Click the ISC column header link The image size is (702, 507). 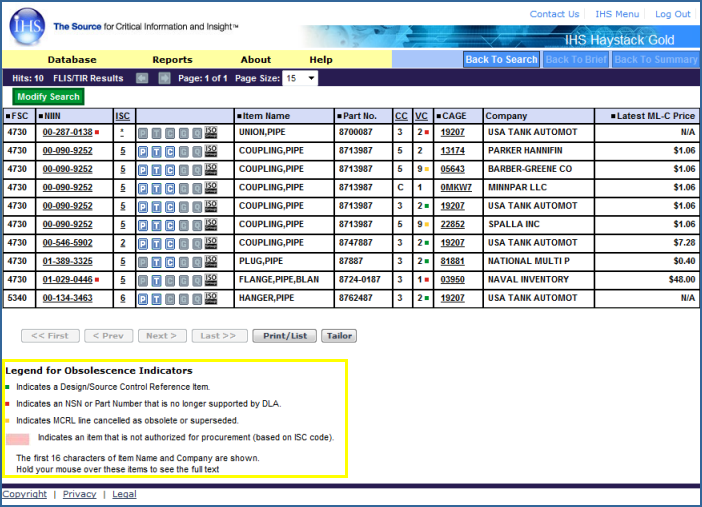tap(123, 116)
